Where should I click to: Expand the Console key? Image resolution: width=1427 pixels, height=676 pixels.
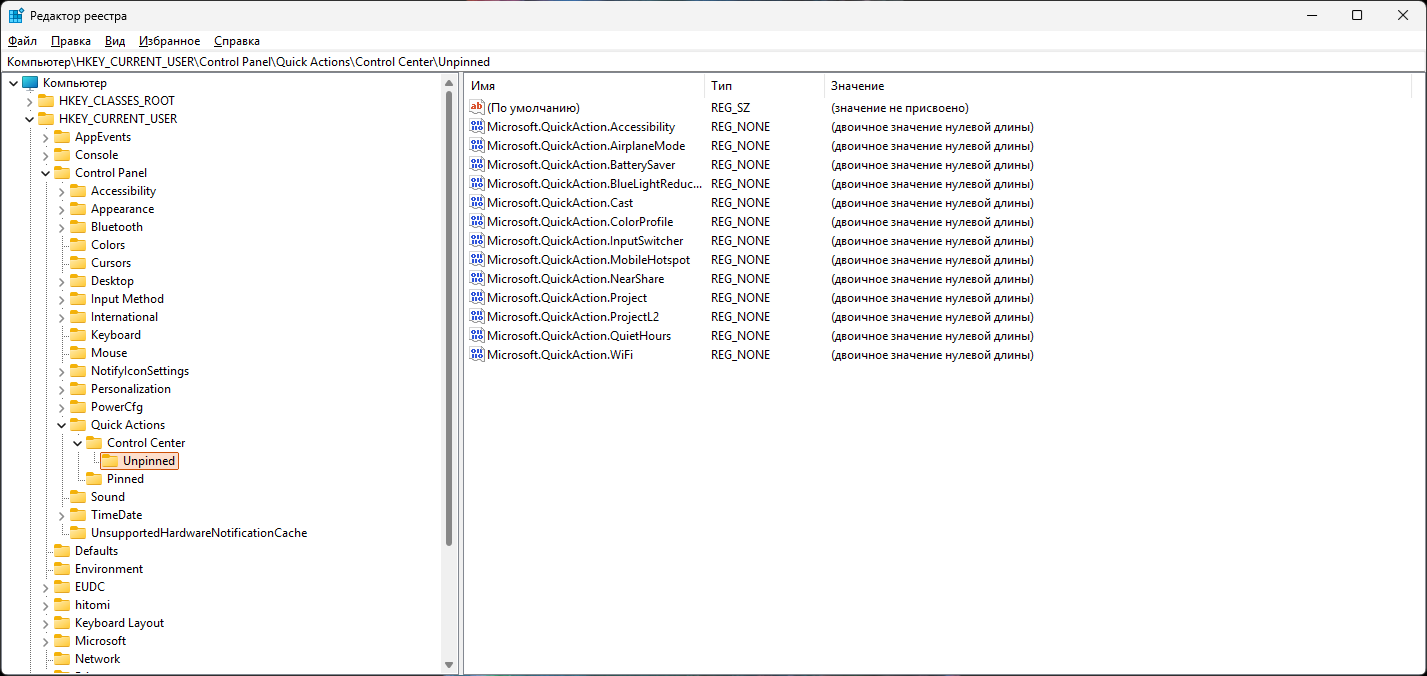pos(45,155)
